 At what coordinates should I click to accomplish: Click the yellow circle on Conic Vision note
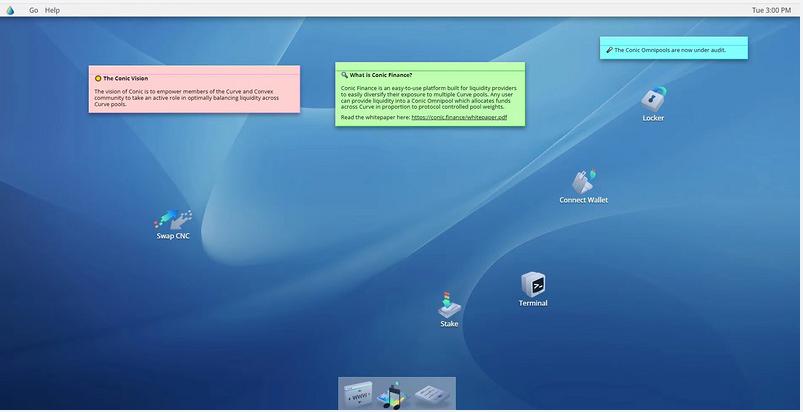tap(98, 78)
